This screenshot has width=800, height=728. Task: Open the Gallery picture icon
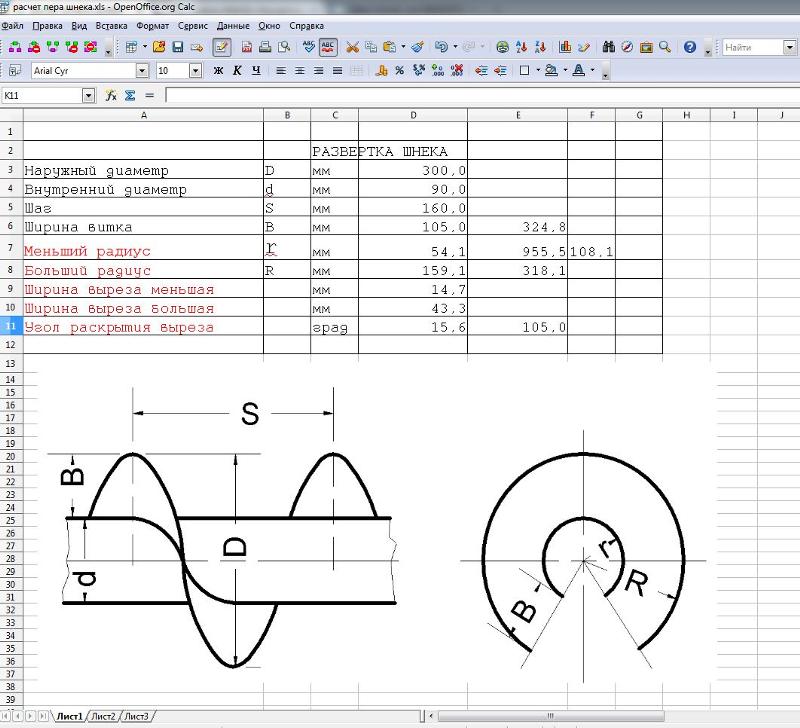646,47
